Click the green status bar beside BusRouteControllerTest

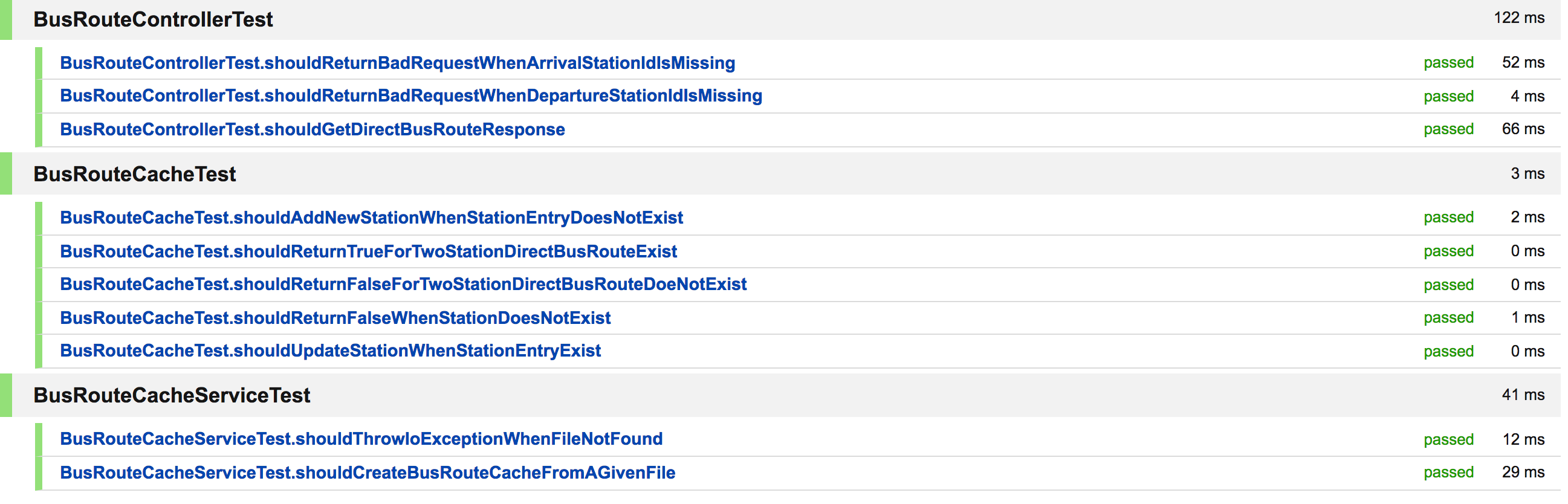click(x=6, y=19)
